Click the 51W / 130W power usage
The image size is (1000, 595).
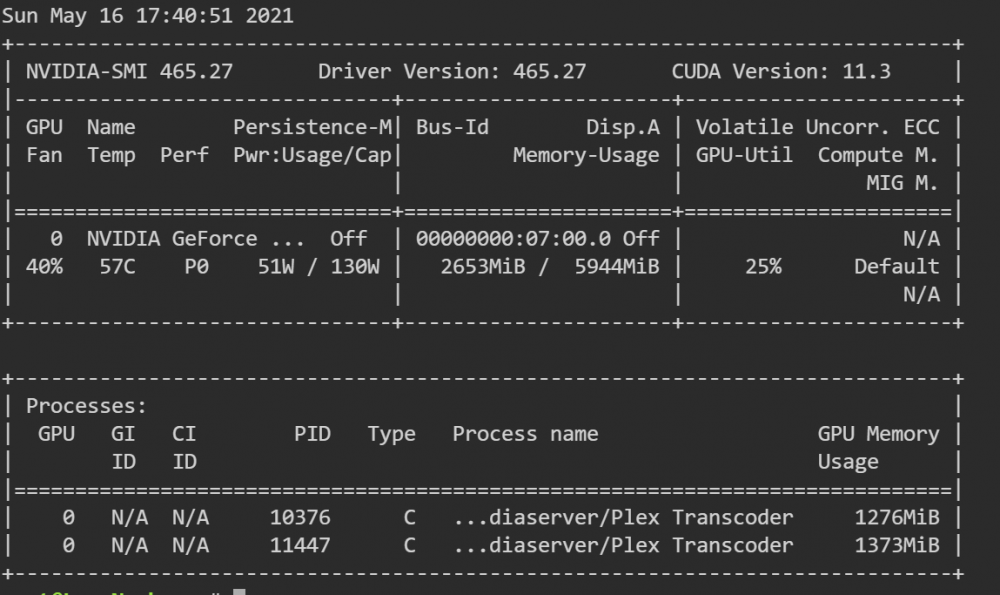(x=318, y=267)
